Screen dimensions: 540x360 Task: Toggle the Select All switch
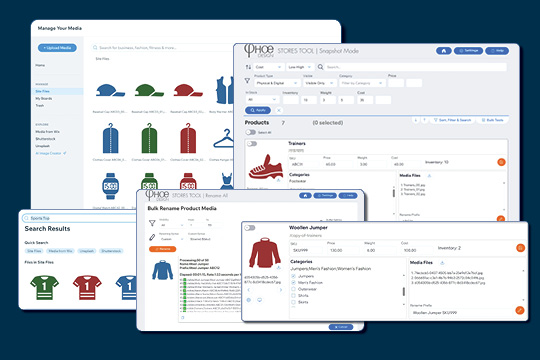coord(251,132)
